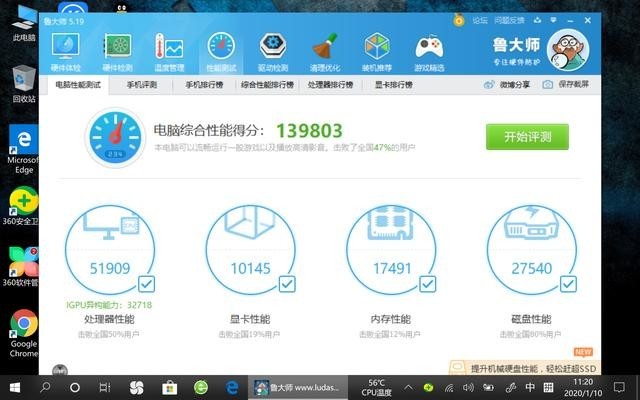Click the 内存性能 label
The image size is (640, 400).
pos(391,319)
